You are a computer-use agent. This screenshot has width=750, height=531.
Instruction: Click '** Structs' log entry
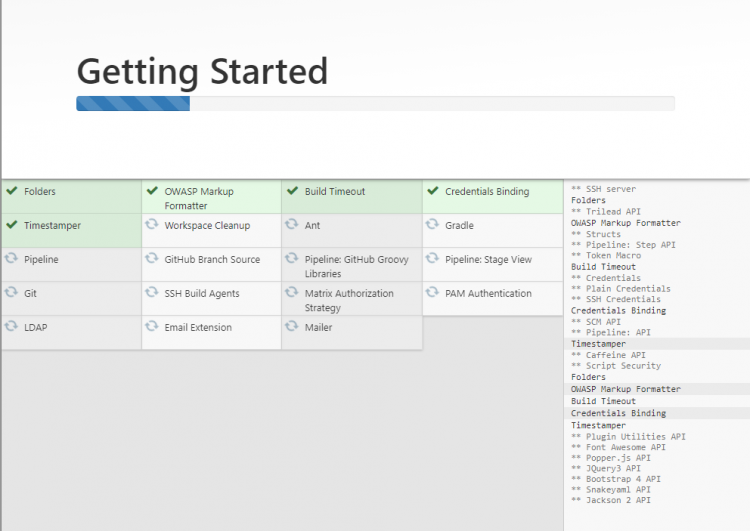(x=596, y=234)
